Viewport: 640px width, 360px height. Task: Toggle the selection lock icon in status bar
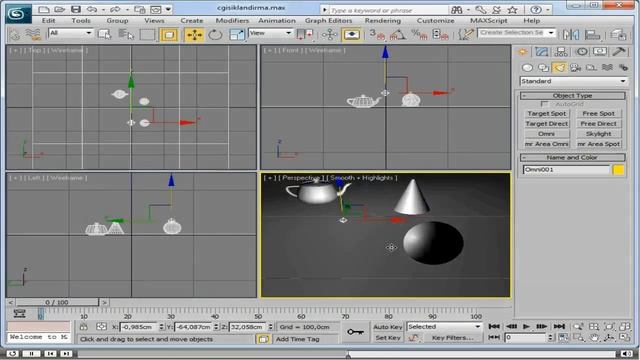(x=83, y=327)
